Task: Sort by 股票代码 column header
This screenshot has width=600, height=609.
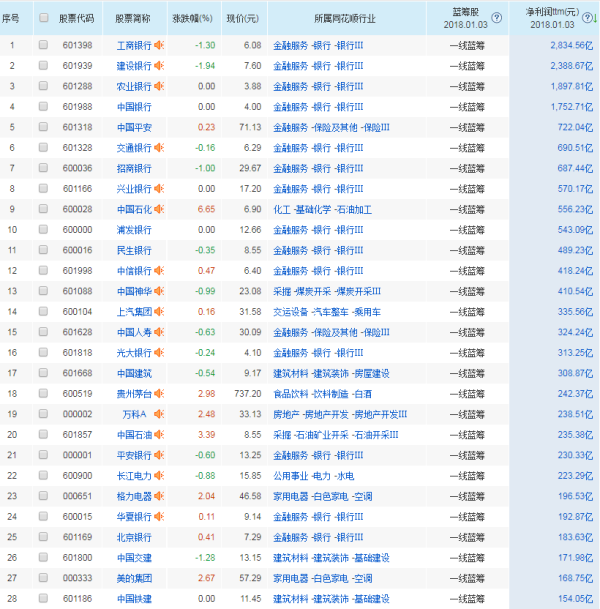Action: pos(77,18)
